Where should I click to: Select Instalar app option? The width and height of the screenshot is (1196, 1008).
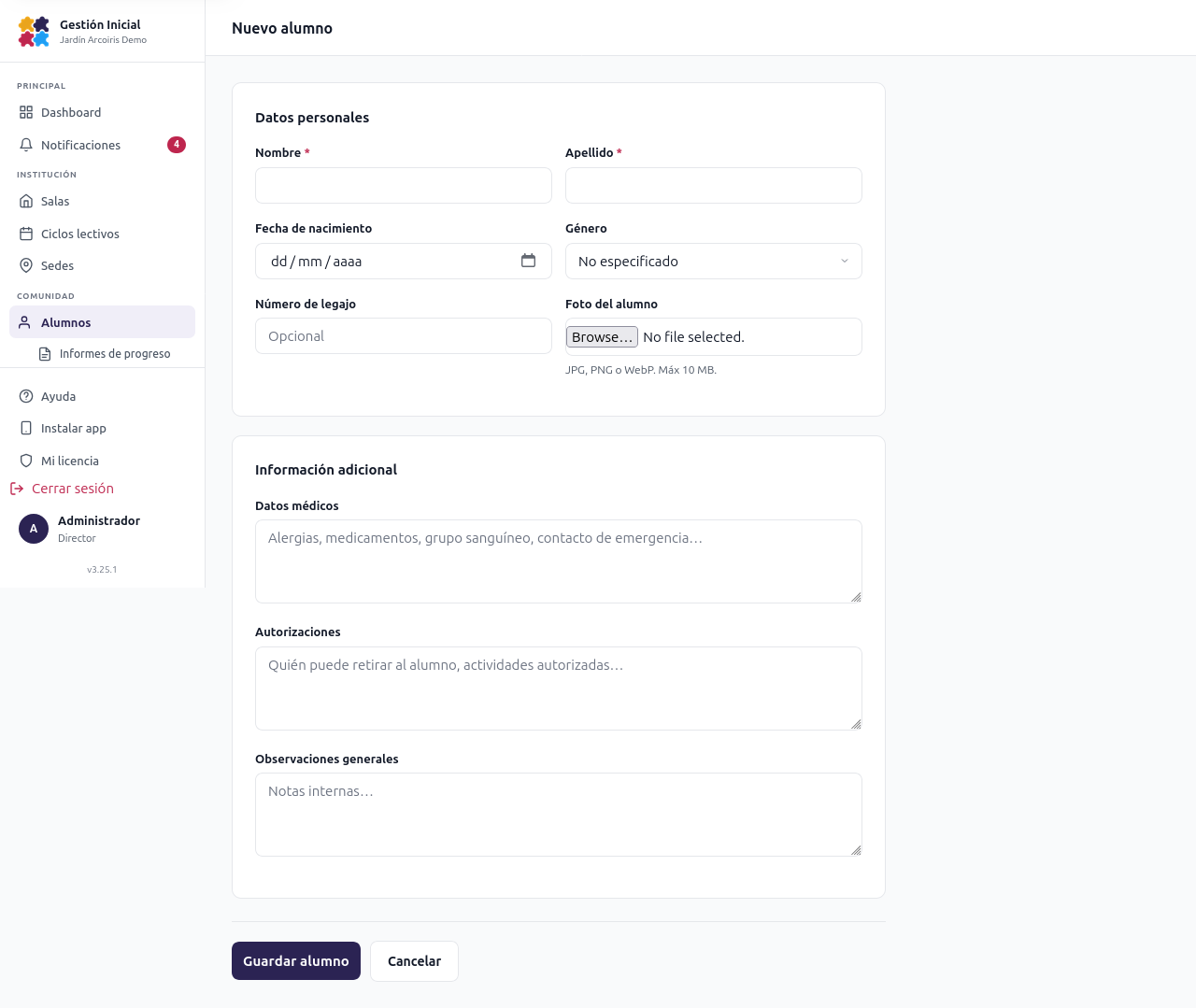(102, 428)
